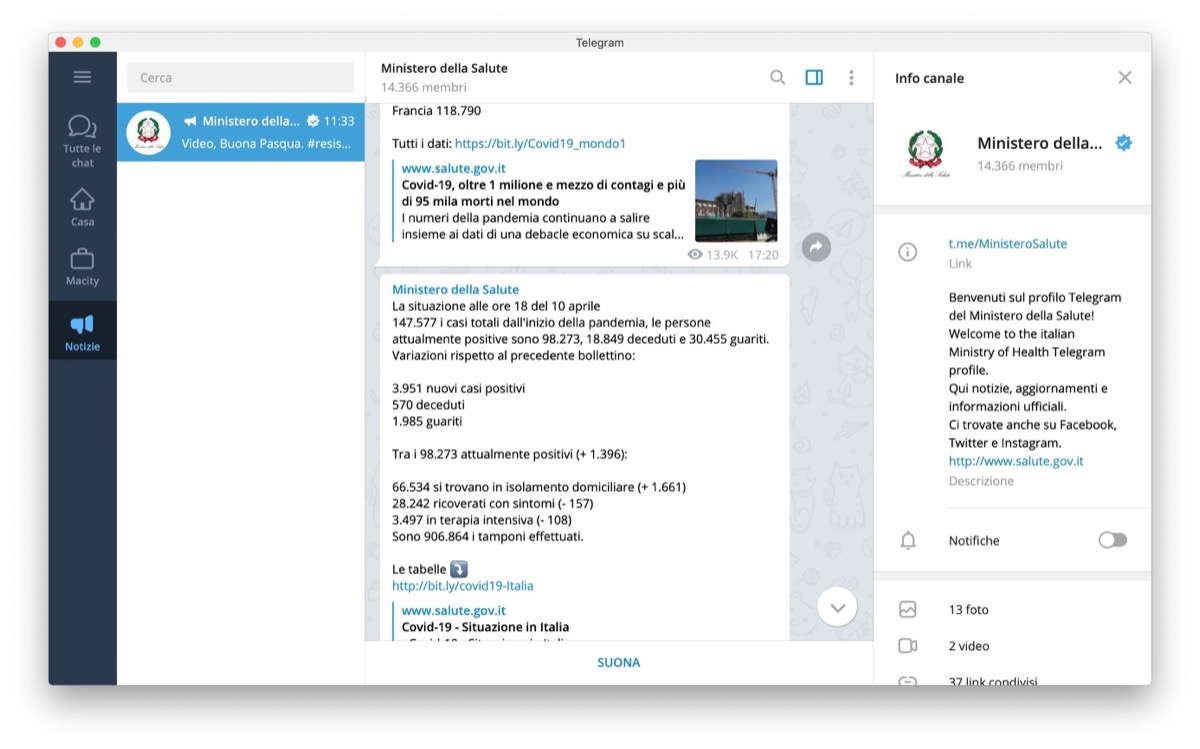Click the 14.366 membri text in info panel
The image size is (1200, 749).
click(x=1020, y=166)
